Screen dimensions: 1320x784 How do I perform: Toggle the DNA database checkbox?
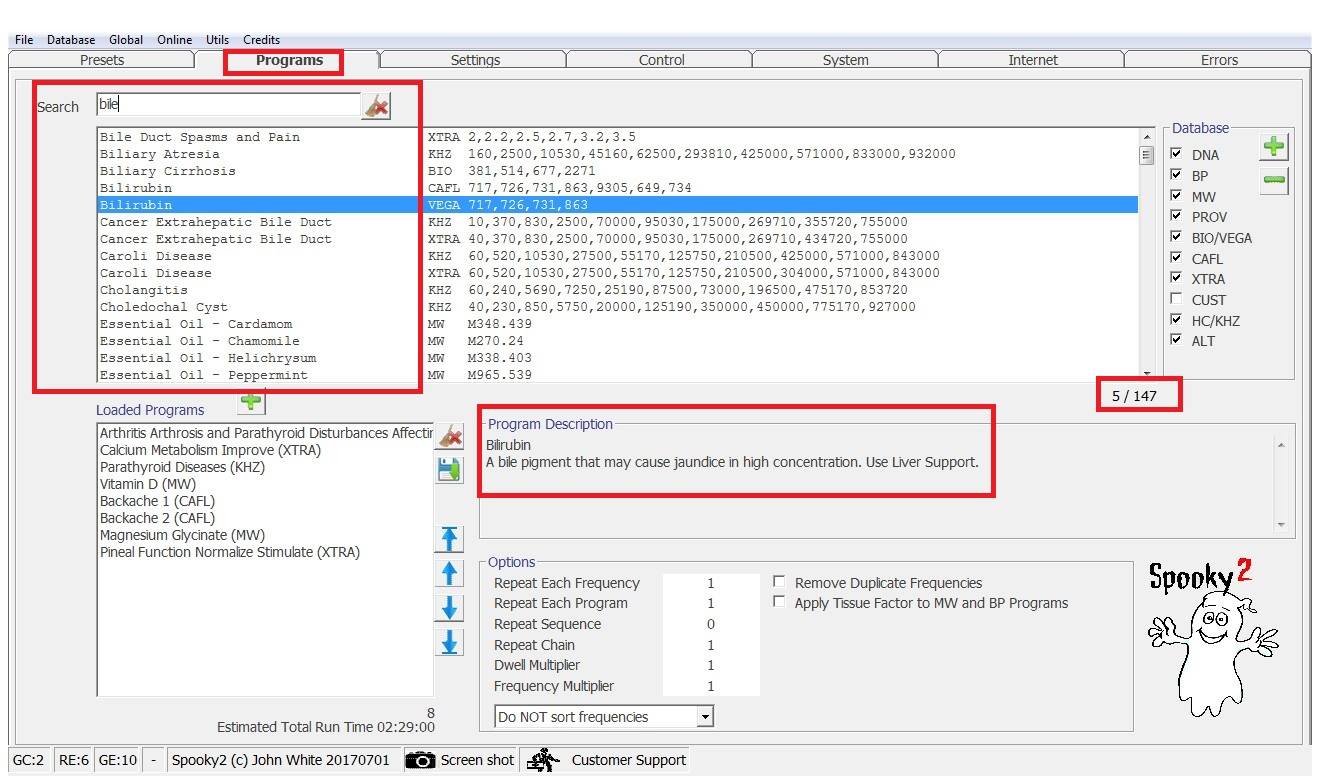[1176, 155]
